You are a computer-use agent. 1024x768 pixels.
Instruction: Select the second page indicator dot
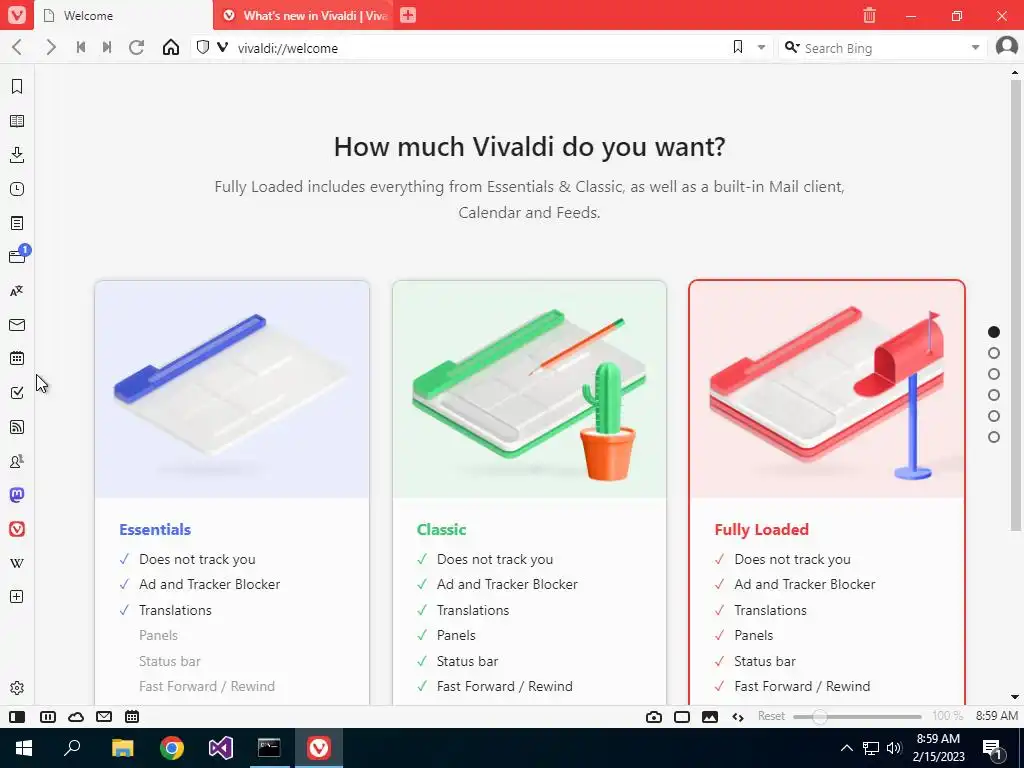(x=994, y=353)
